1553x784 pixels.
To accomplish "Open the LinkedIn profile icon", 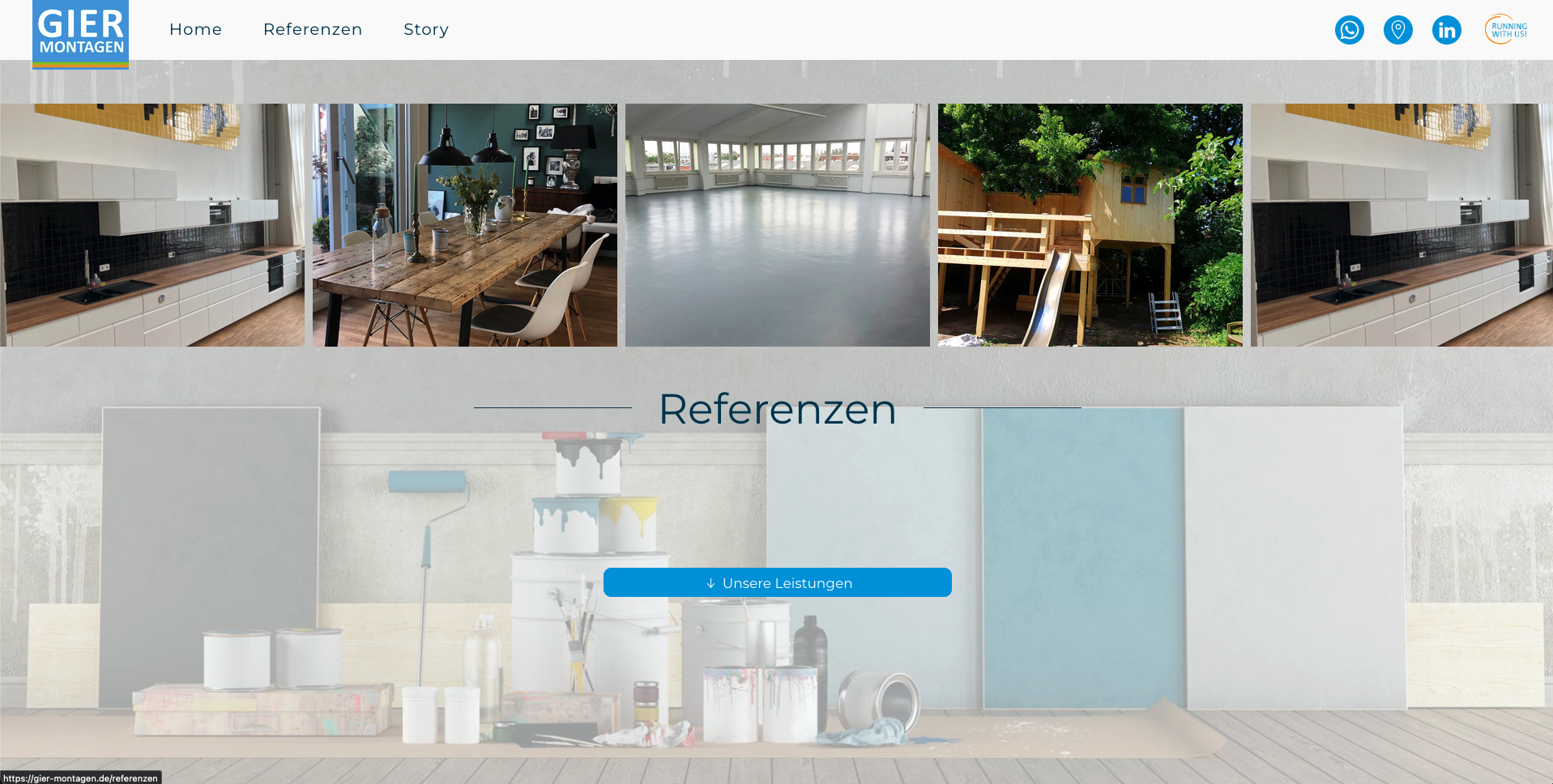I will [x=1446, y=30].
